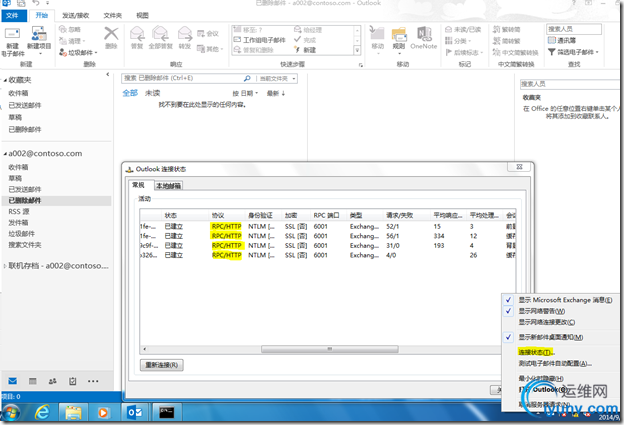
Task: Toggle 显示网络连接更改 menu option
Action: (547, 322)
